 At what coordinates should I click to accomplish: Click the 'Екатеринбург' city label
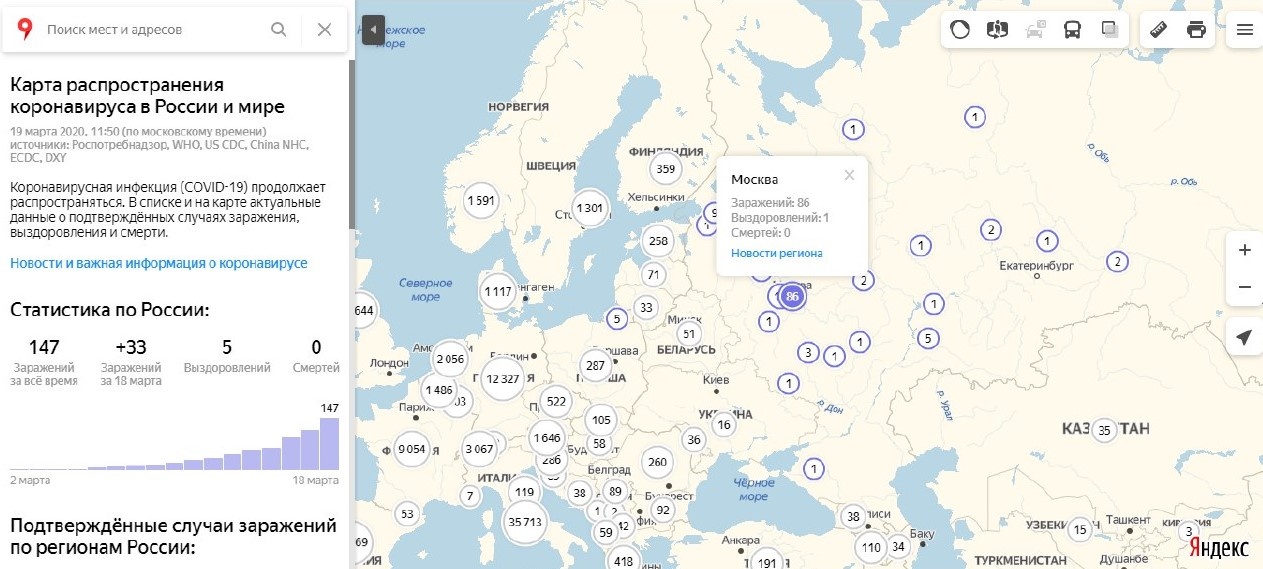1036,266
